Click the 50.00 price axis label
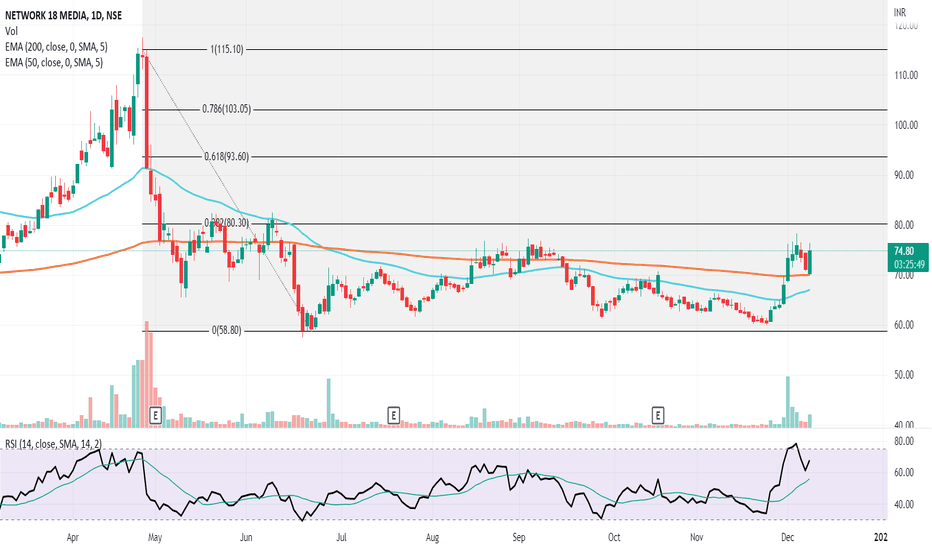Screen dimensions: 932x550 pos(906,375)
